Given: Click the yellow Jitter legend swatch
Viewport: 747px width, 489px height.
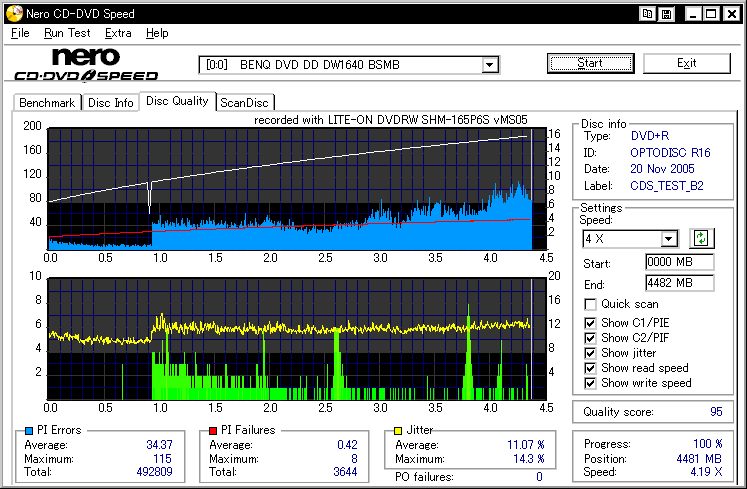Looking at the screenshot, I should point(398,431).
